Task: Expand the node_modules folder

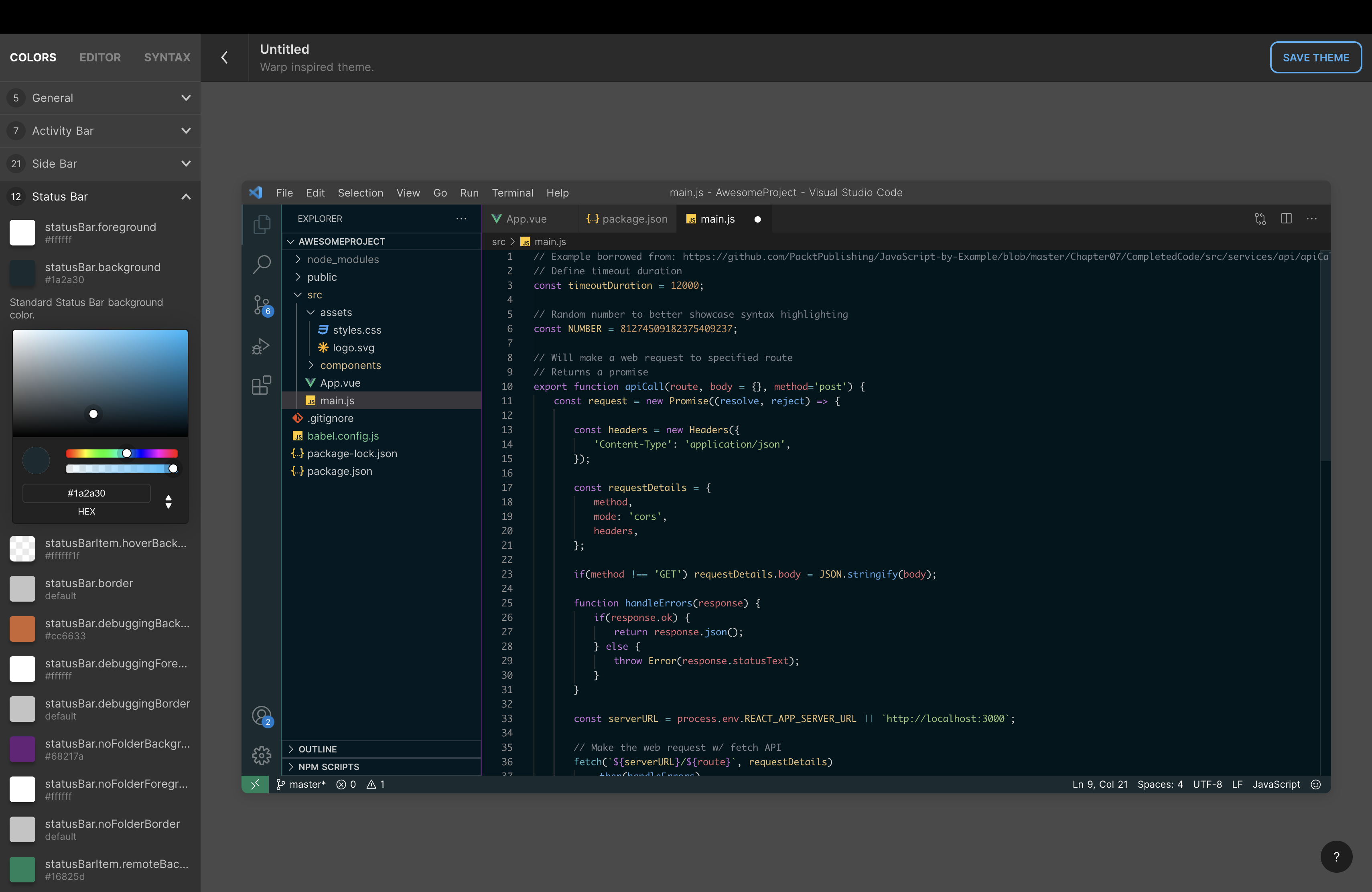Action: [343, 259]
